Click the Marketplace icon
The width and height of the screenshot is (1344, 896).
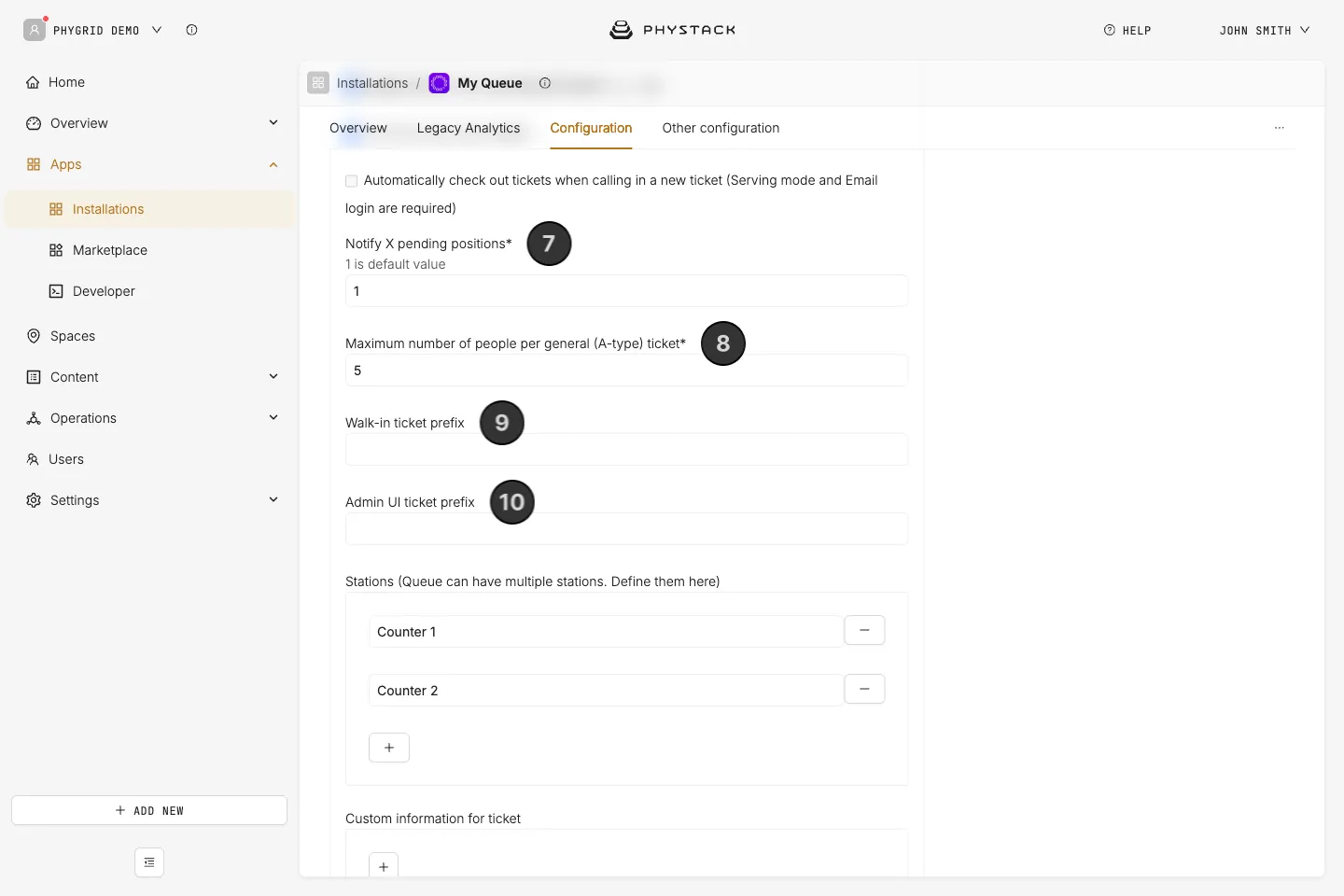click(x=56, y=250)
